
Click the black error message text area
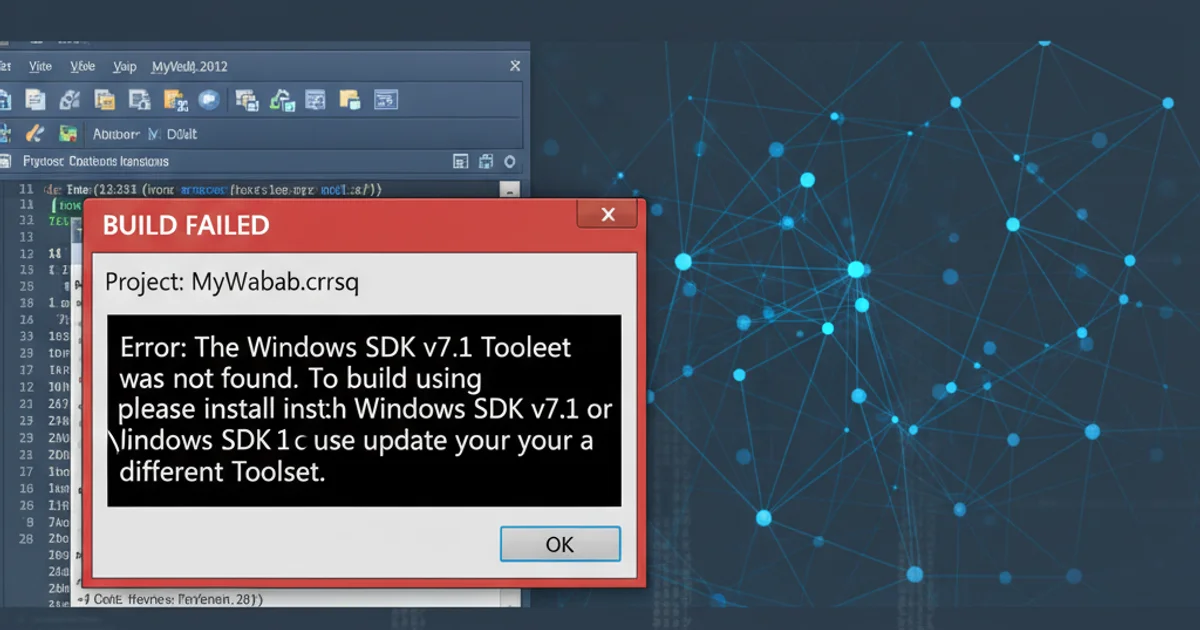coord(364,410)
